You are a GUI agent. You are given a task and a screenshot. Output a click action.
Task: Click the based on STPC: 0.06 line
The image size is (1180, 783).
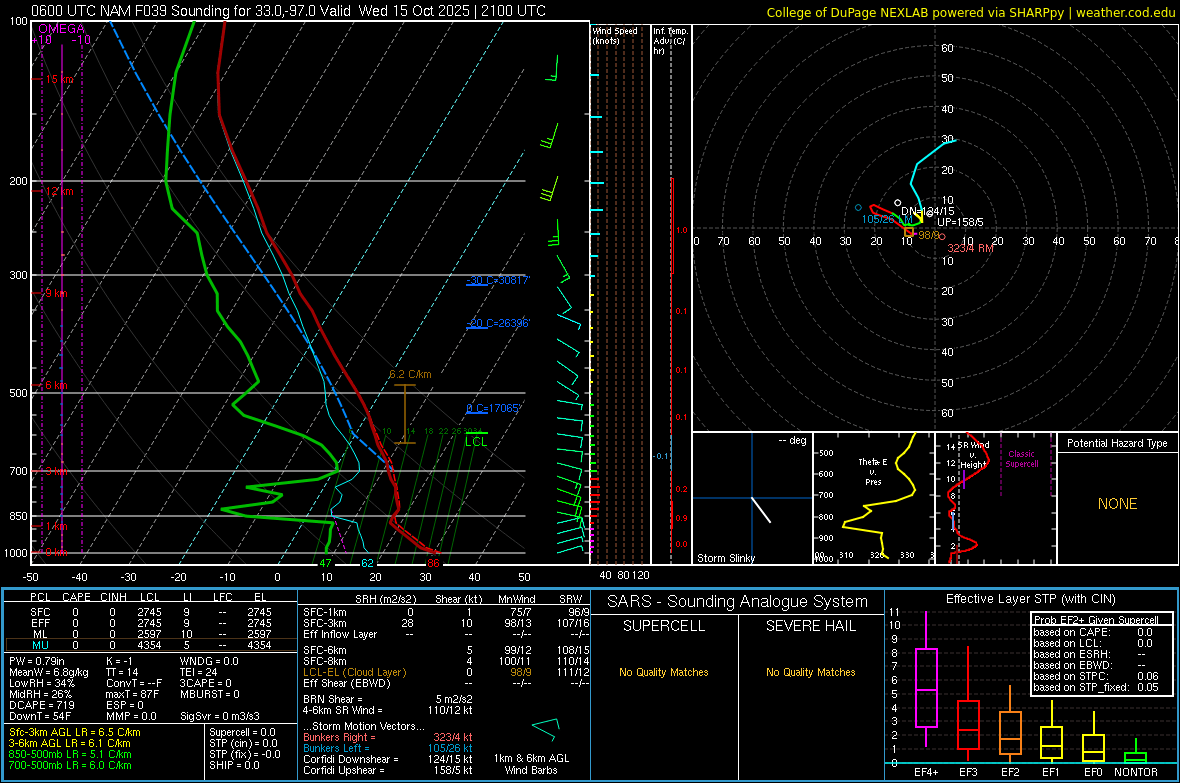pos(1096,676)
